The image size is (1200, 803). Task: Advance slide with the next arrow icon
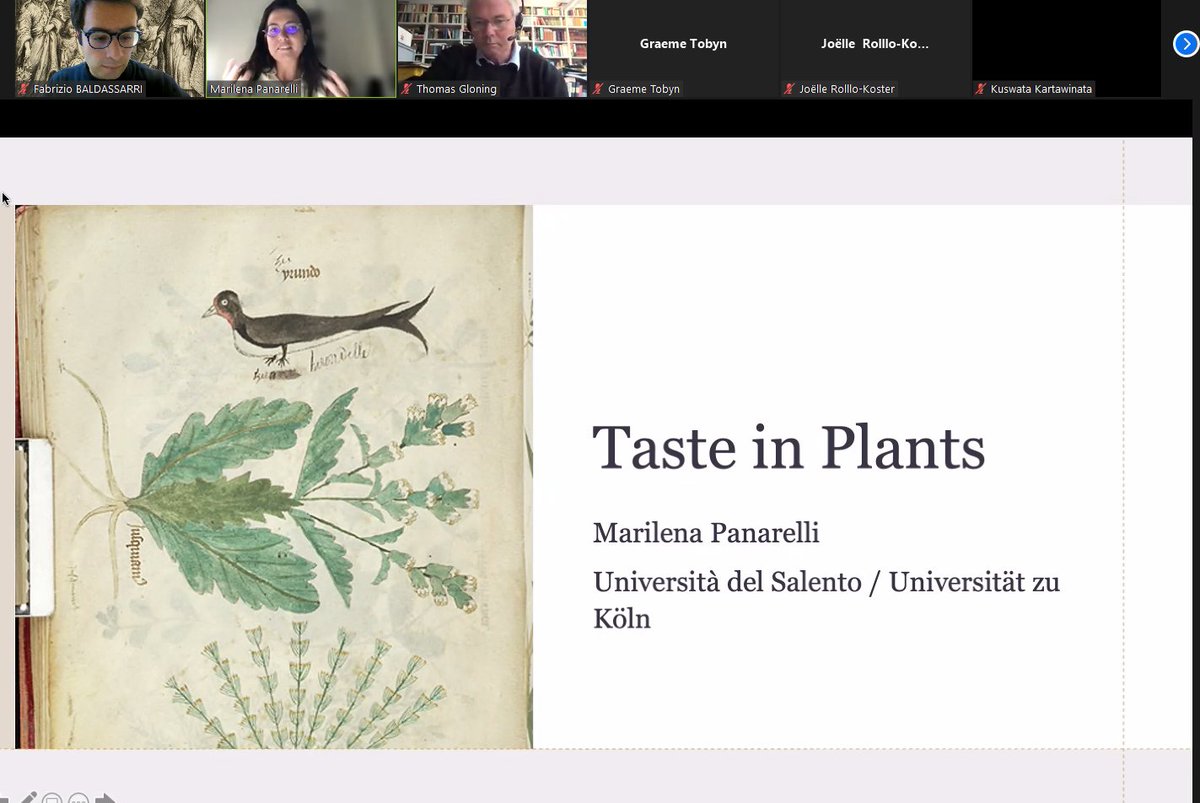(x=104, y=798)
